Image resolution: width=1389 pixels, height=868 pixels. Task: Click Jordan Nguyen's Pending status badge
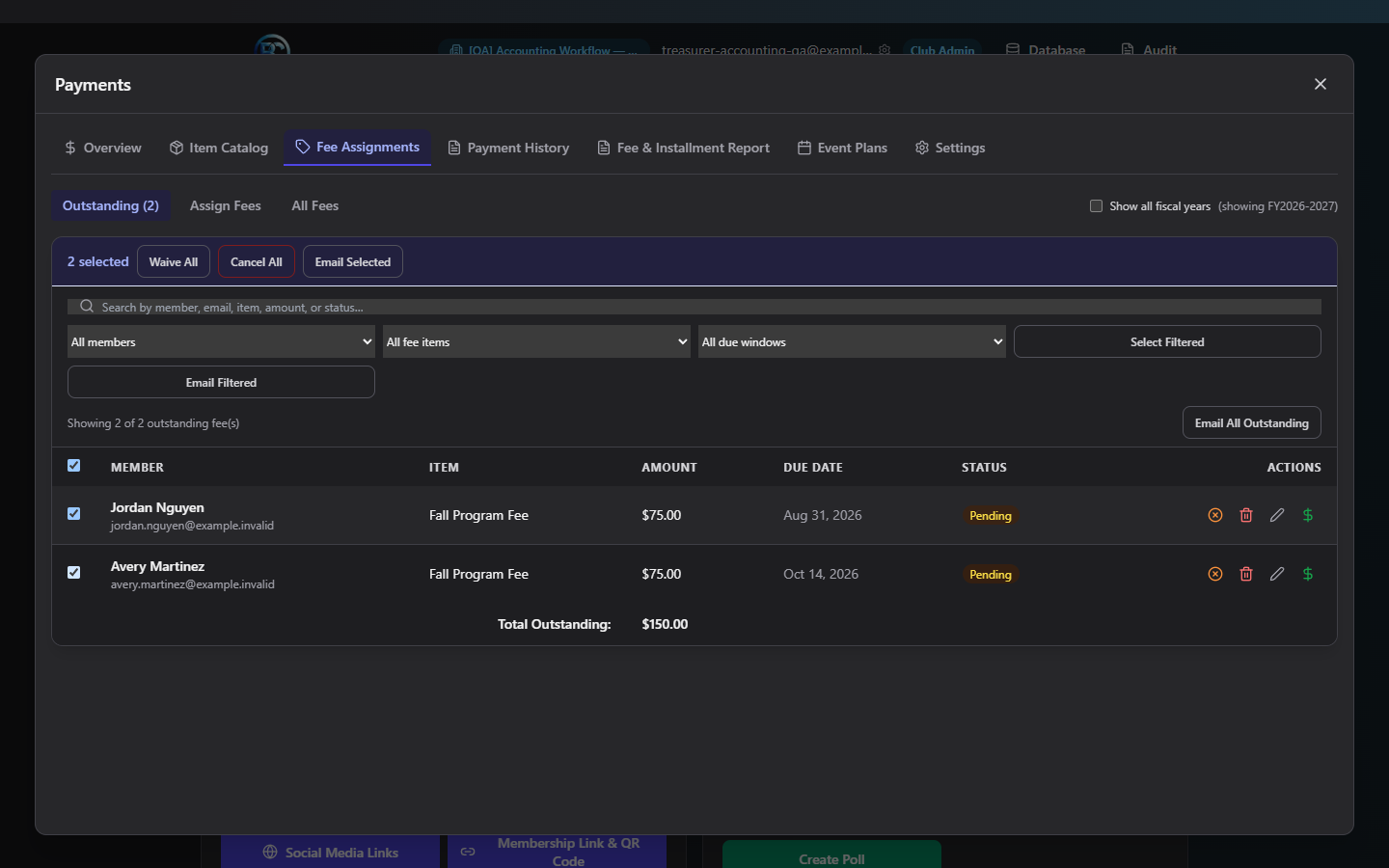[991, 515]
